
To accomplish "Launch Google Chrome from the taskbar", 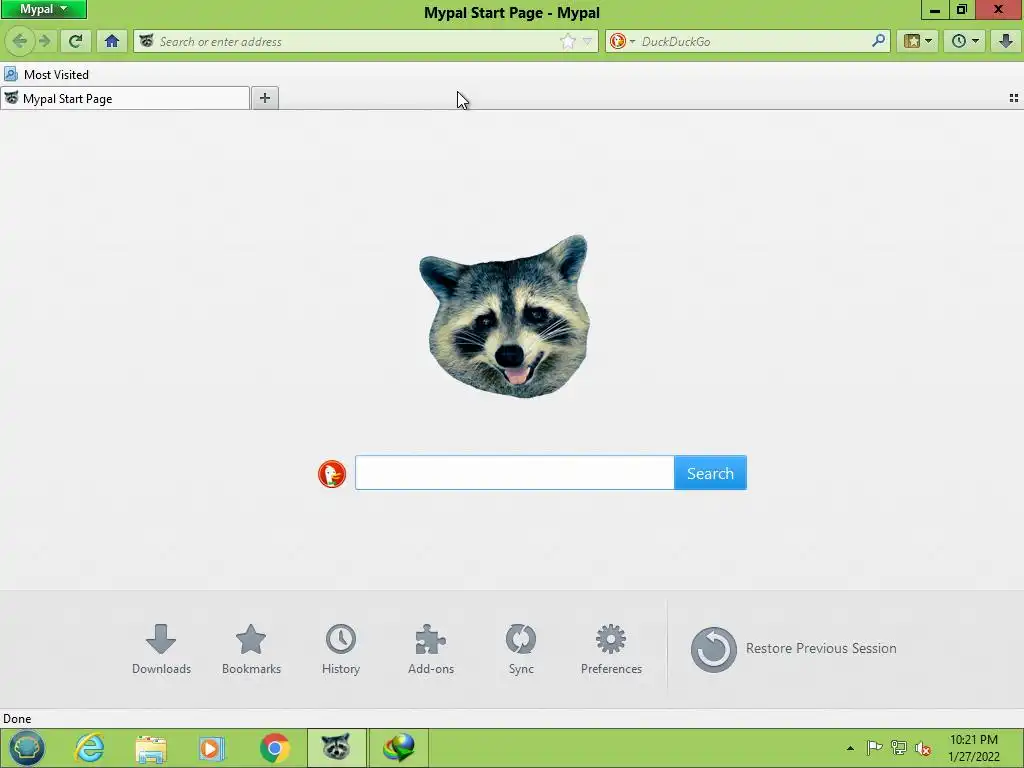I will pos(274,748).
